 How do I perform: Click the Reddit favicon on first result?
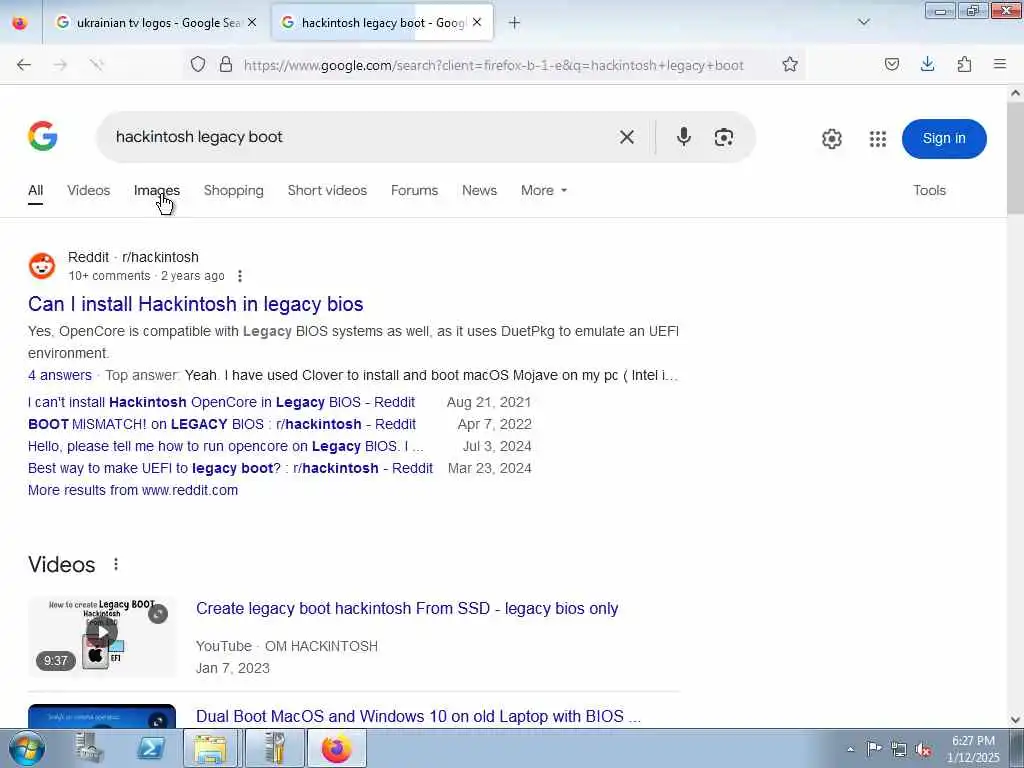click(42, 266)
